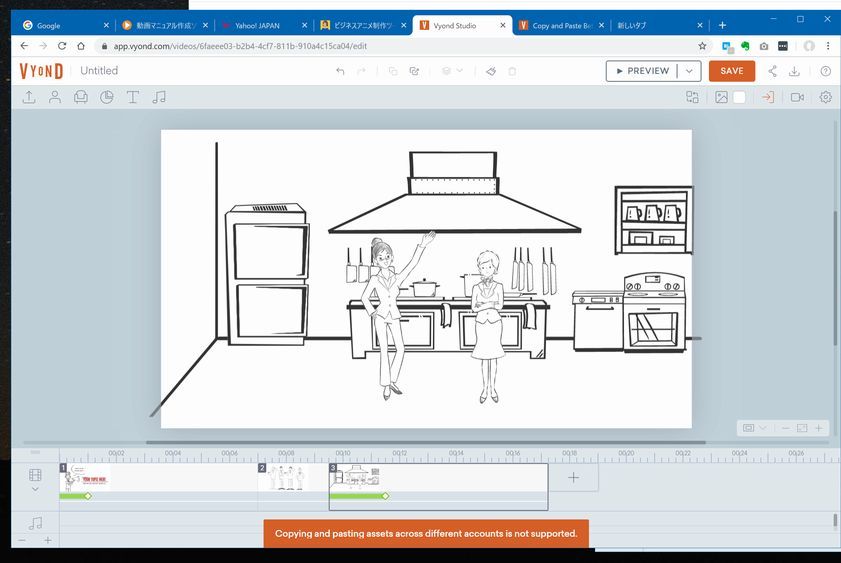
Task: Open the Replace/Swap panel icon
Action: tap(692, 97)
